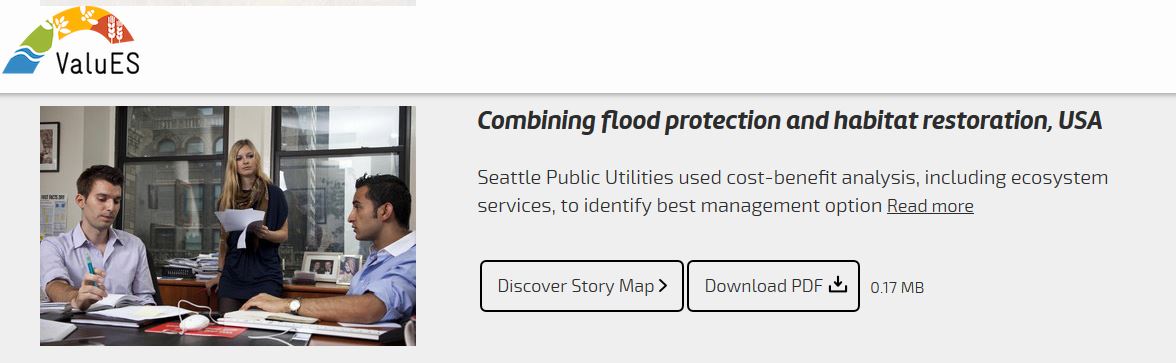This screenshot has width=1176, height=363.
Task: Click the 0.17 MB file size label
Action: click(897, 287)
